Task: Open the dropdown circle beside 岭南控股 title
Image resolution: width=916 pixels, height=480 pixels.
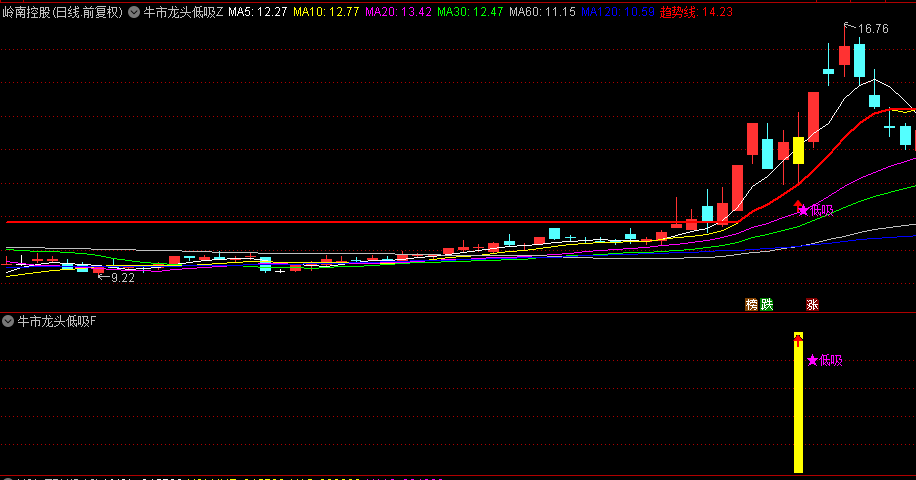Action: [134, 12]
